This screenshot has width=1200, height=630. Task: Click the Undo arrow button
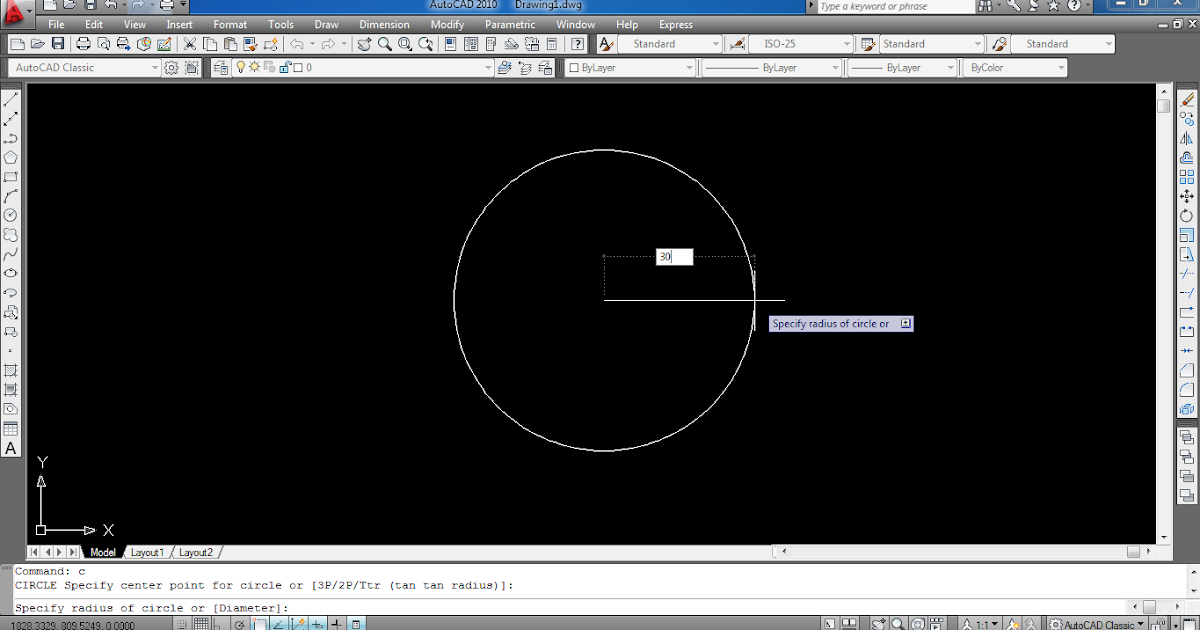pyautogui.click(x=298, y=44)
